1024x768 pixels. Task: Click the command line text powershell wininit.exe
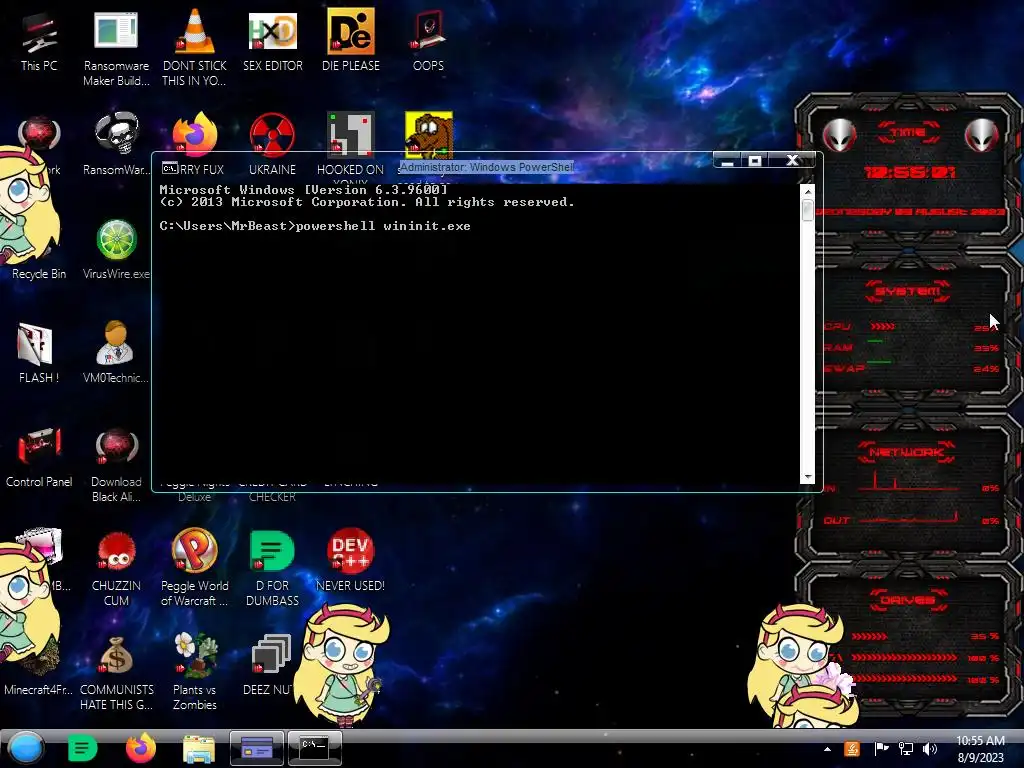point(383,226)
